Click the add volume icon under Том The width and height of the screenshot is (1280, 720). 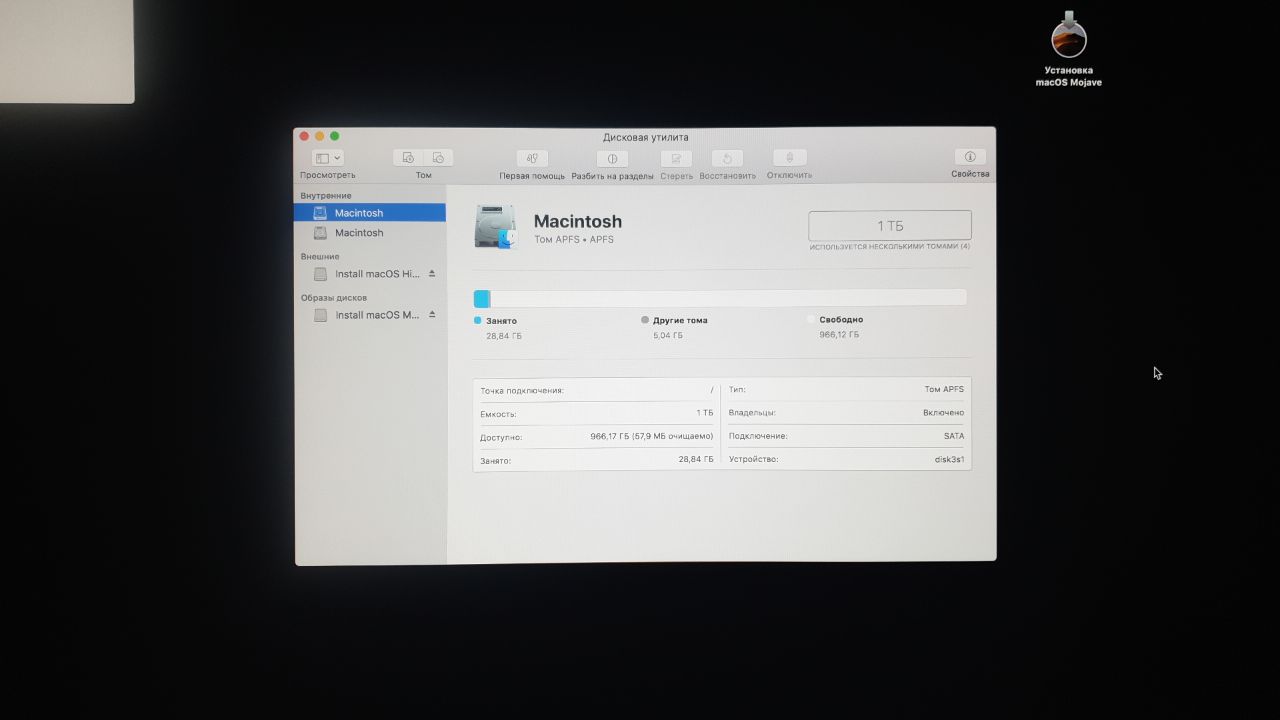point(408,158)
